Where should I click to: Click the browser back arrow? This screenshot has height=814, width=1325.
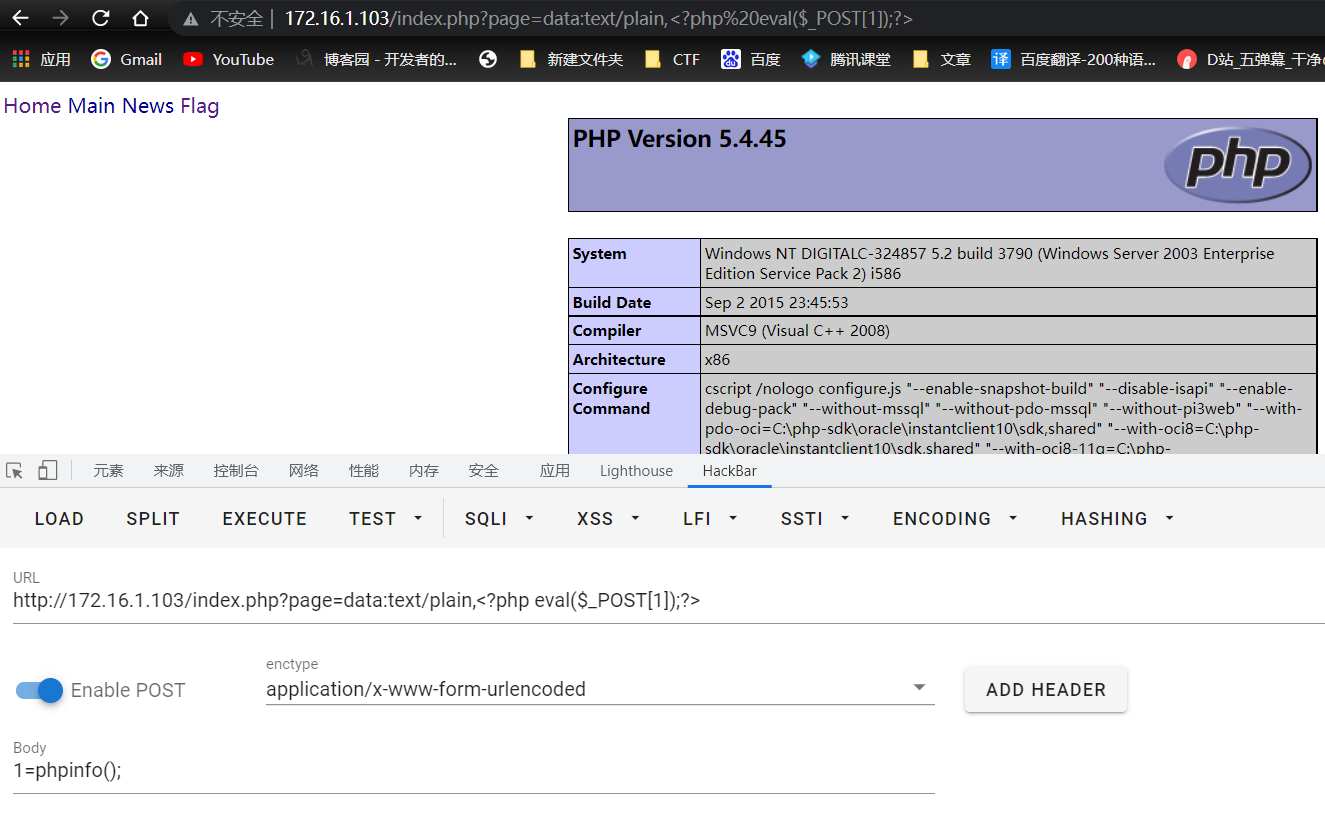coord(20,18)
